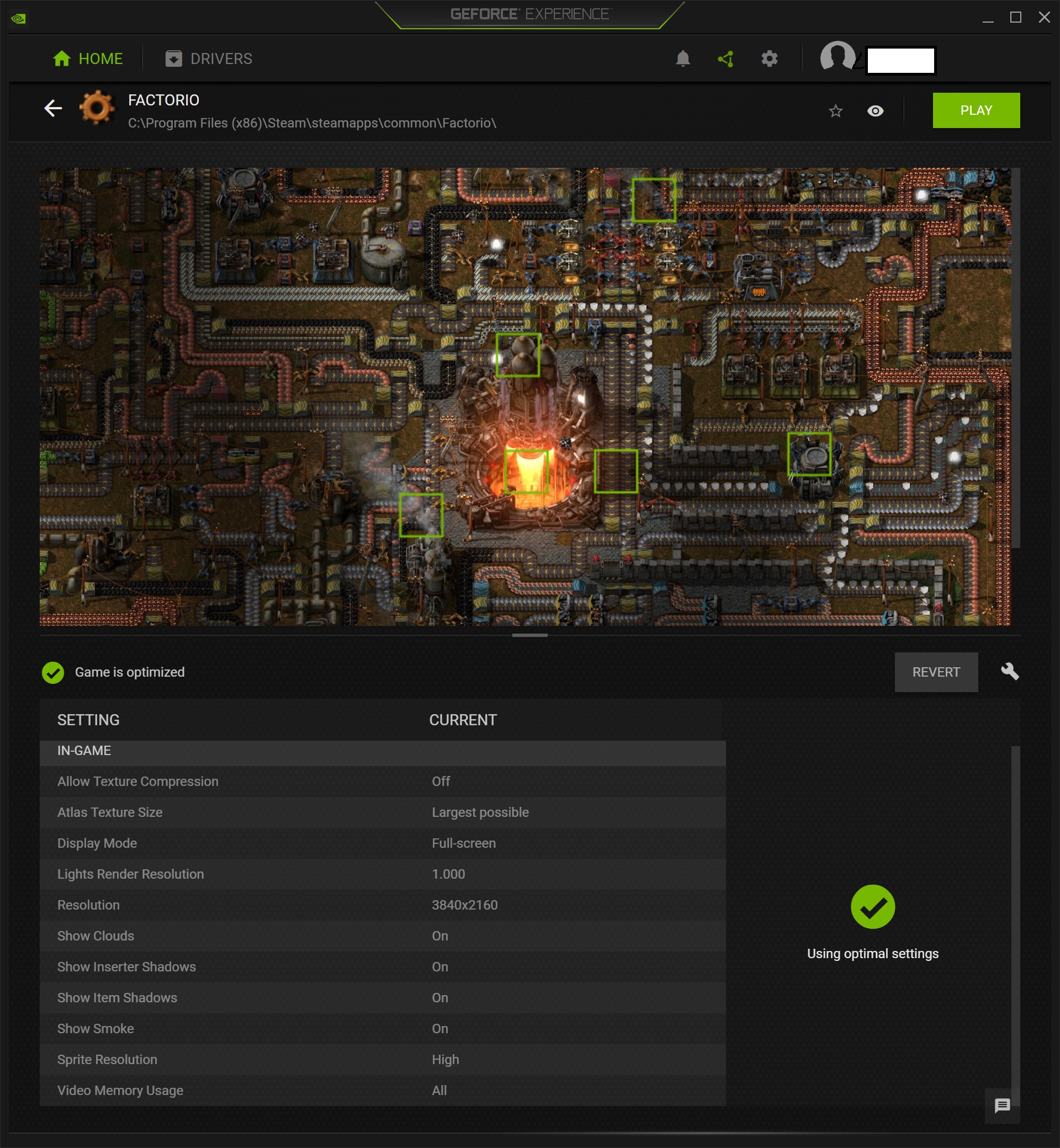The width and height of the screenshot is (1060, 1148).
Task: Select the Video Memory Usage row
Action: 383,1091
